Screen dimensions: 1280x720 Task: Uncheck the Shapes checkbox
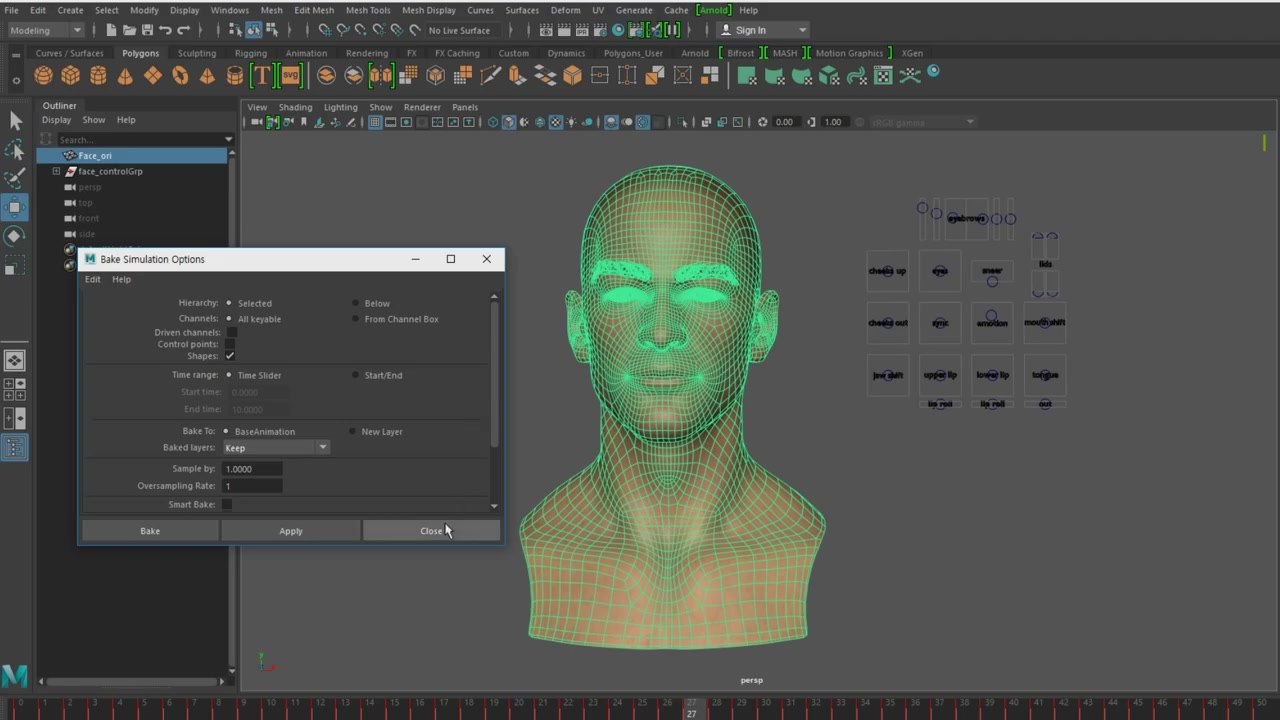tap(230, 356)
